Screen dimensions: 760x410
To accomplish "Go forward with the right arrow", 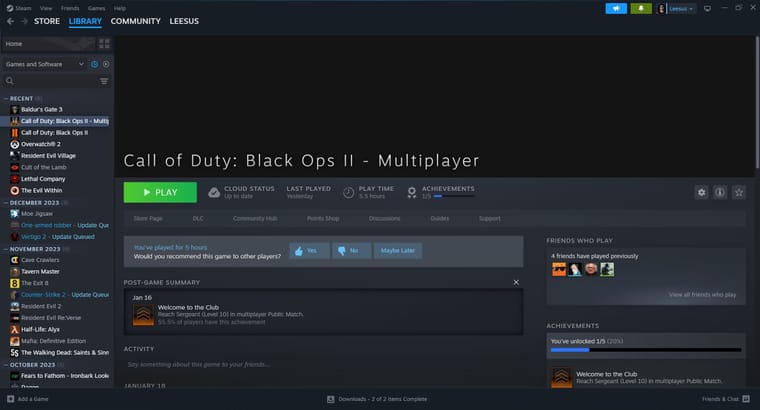I will pyautogui.click(x=24, y=21).
